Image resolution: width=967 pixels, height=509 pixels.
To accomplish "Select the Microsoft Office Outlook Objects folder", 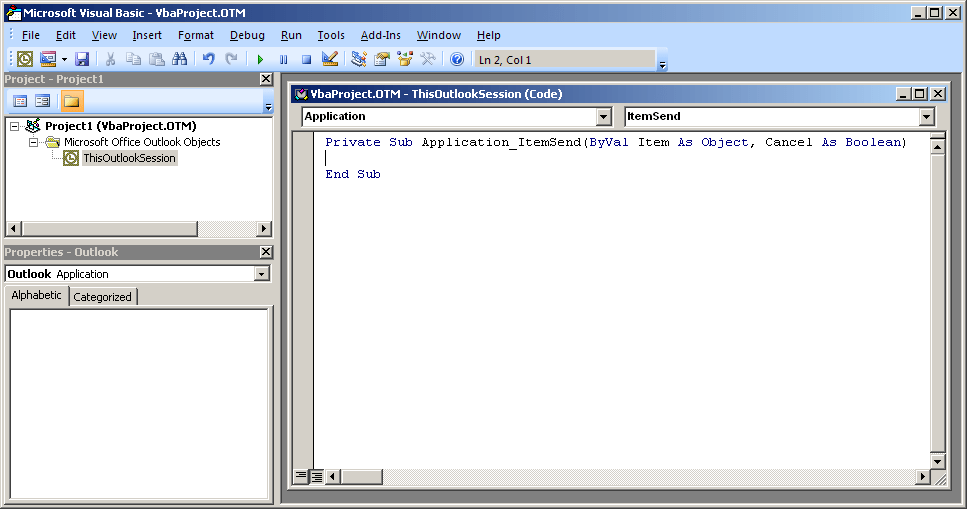I will [142, 142].
